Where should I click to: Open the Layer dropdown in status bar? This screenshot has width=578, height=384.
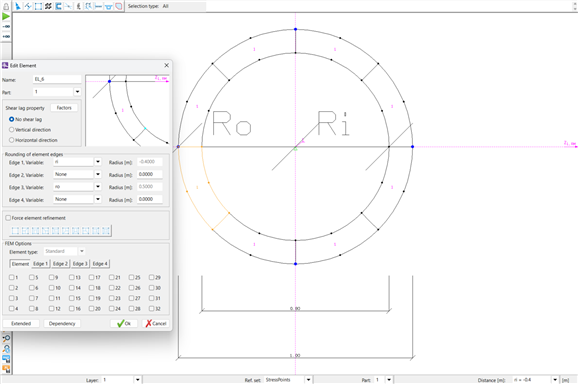pyautogui.click(x=137, y=380)
